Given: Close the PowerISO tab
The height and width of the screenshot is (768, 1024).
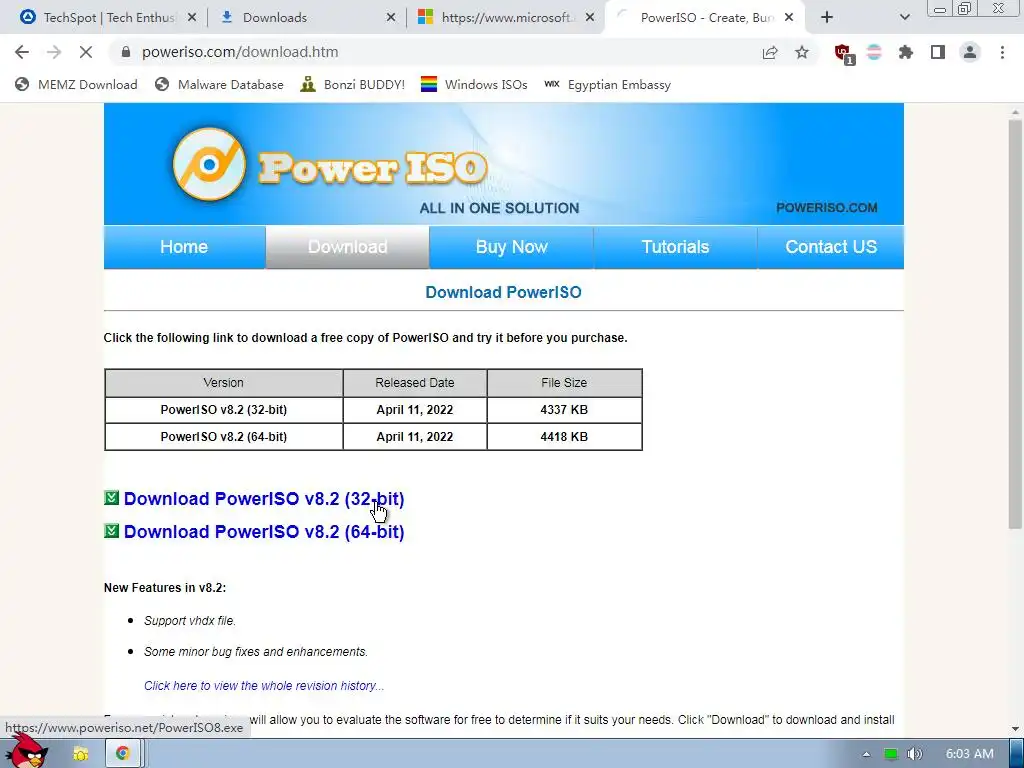Looking at the screenshot, I should click(789, 18).
